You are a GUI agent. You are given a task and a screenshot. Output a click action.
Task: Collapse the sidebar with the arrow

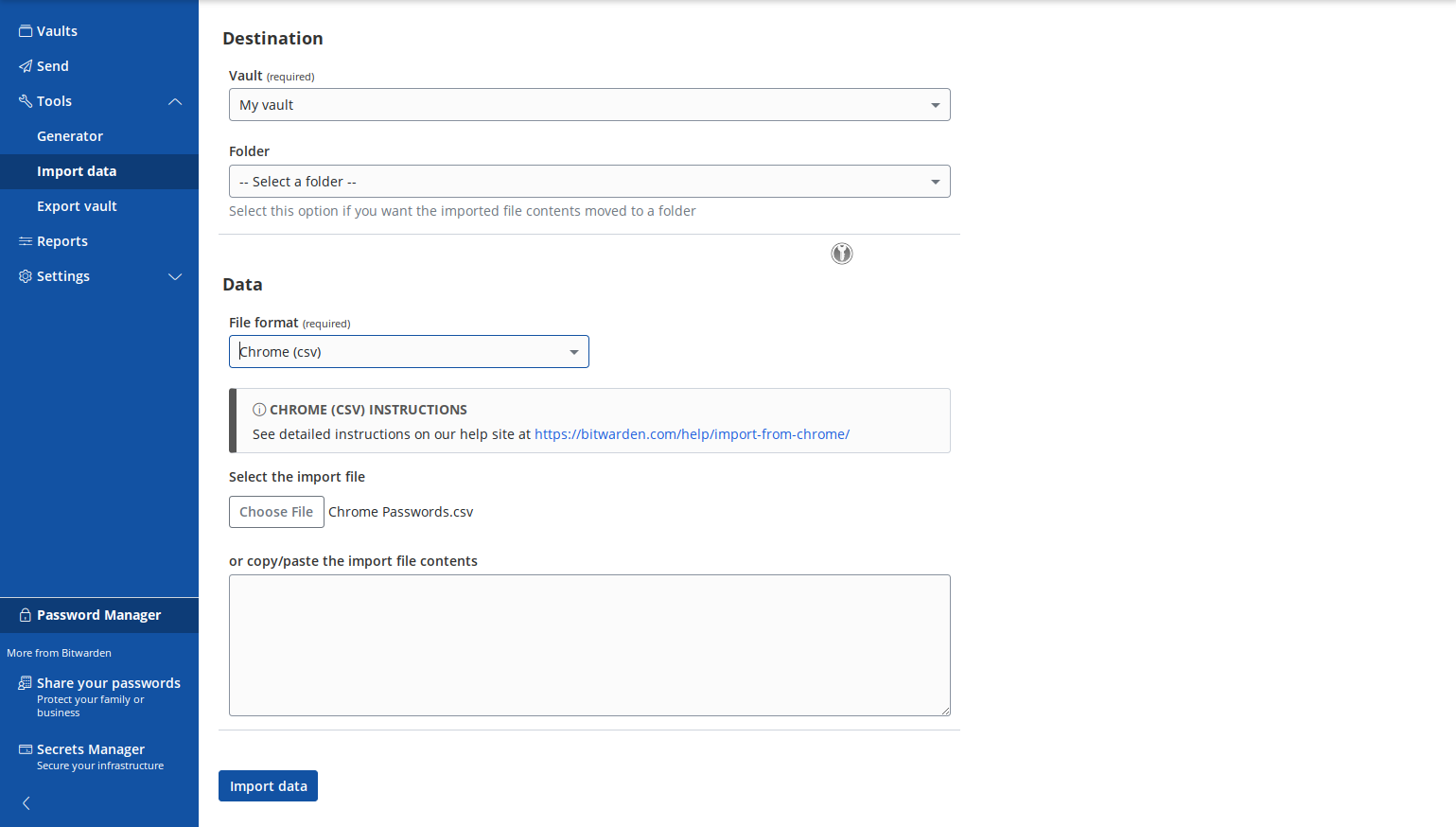tap(26, 803)
